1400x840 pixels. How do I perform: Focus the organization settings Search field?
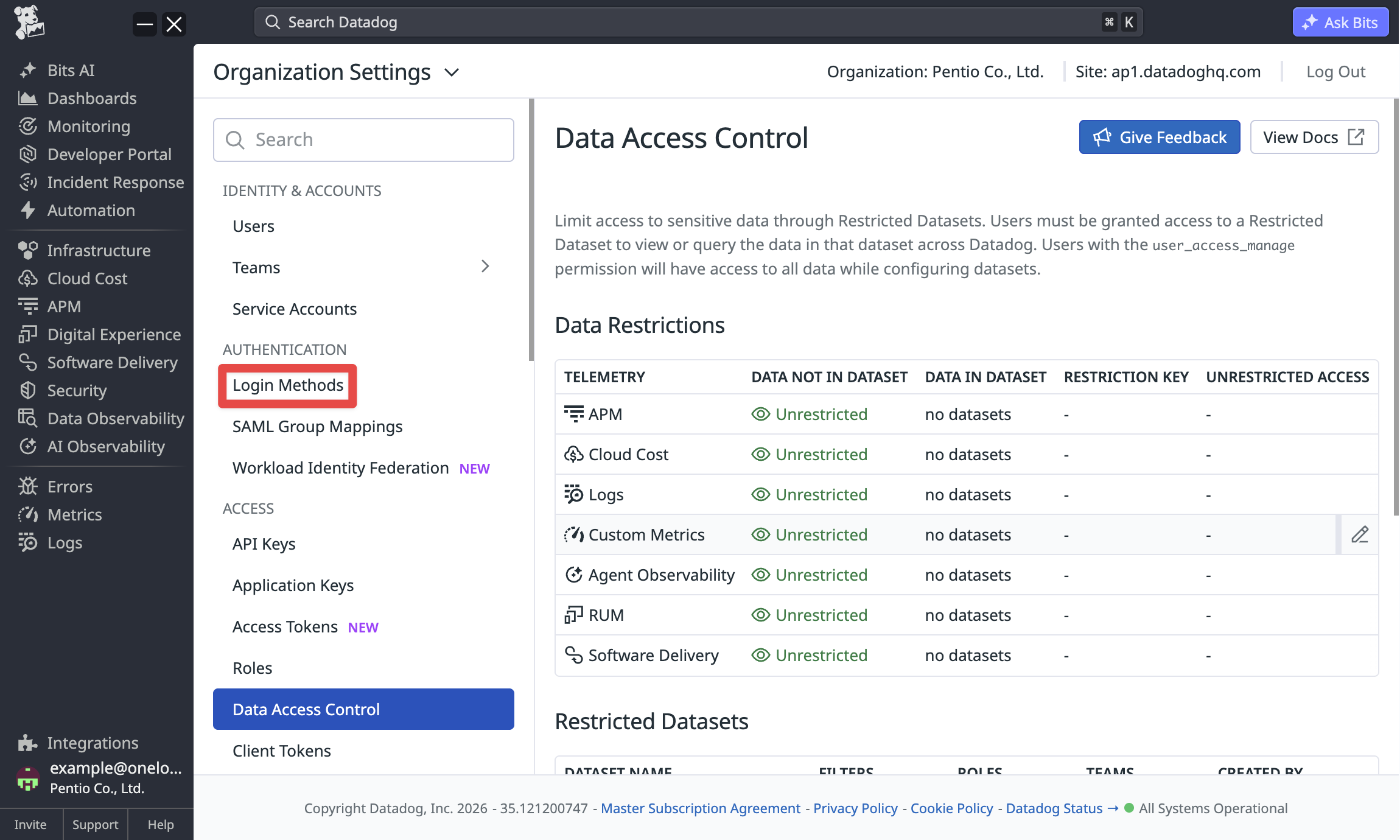tap(363, 140)
